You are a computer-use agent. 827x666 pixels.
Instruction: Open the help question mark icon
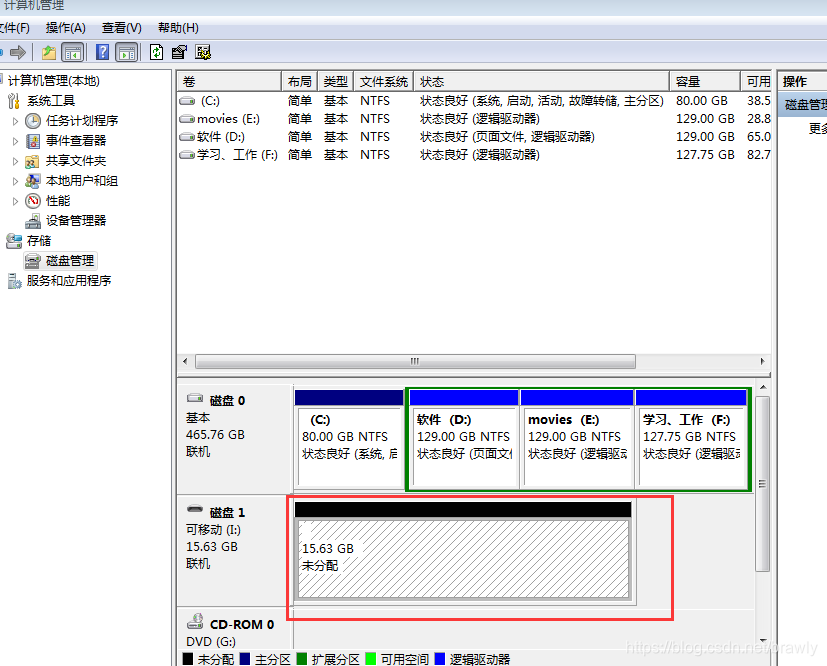102,52
